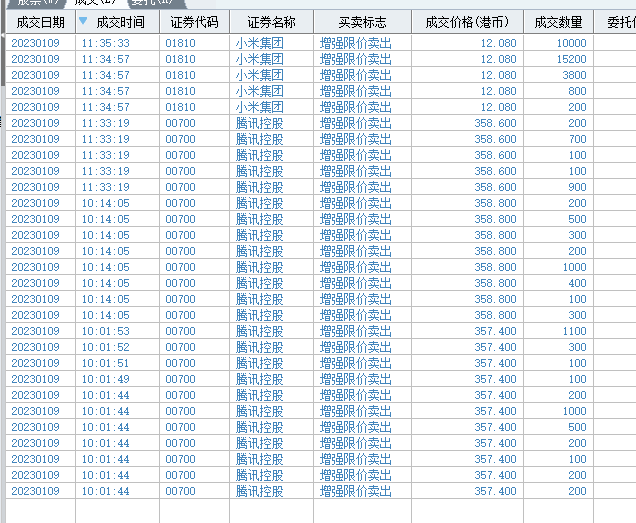This screenshot has width=636, height=523.
Task: Click time 11:33:19 in the 200 quantity row
Action: 105,123
